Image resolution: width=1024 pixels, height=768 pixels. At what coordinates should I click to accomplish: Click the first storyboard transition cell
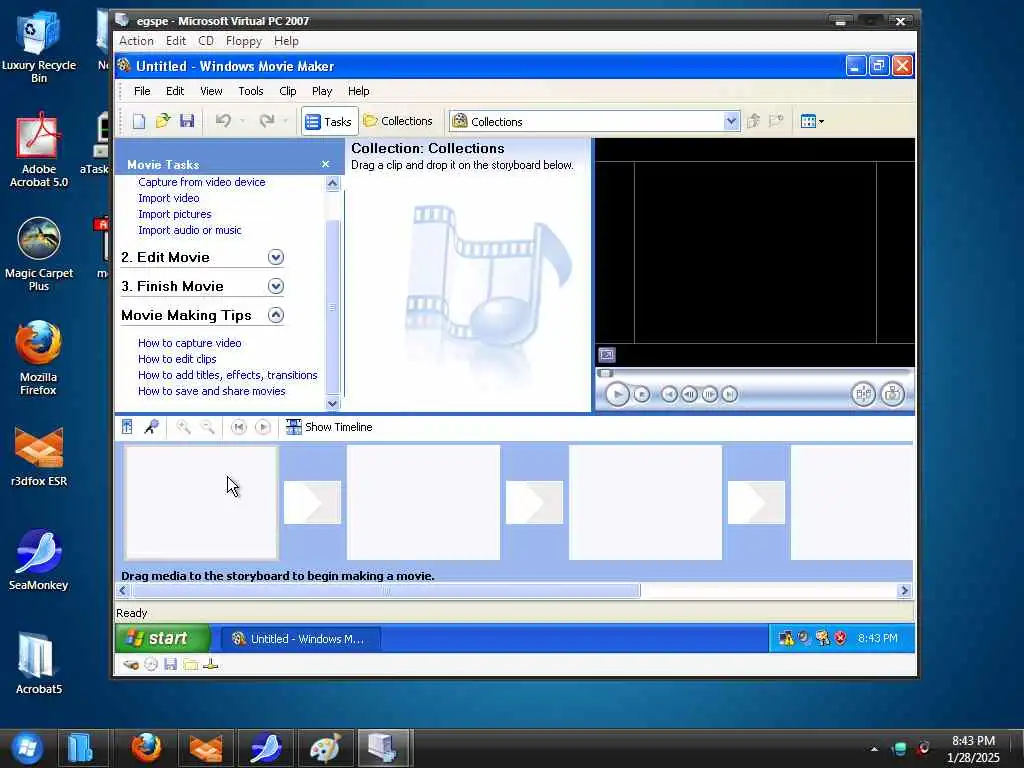[x=312, y=502]
